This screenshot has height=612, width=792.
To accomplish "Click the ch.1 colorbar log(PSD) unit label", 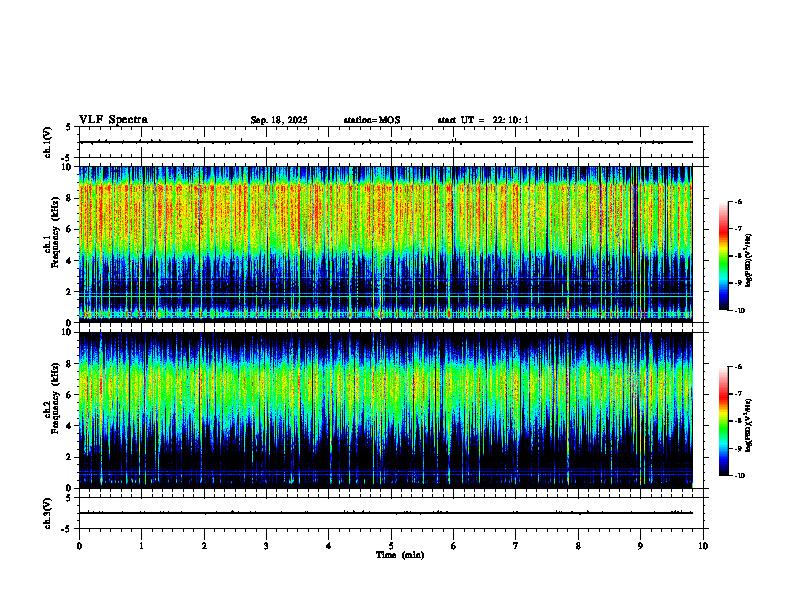I will tap(749, 261).
